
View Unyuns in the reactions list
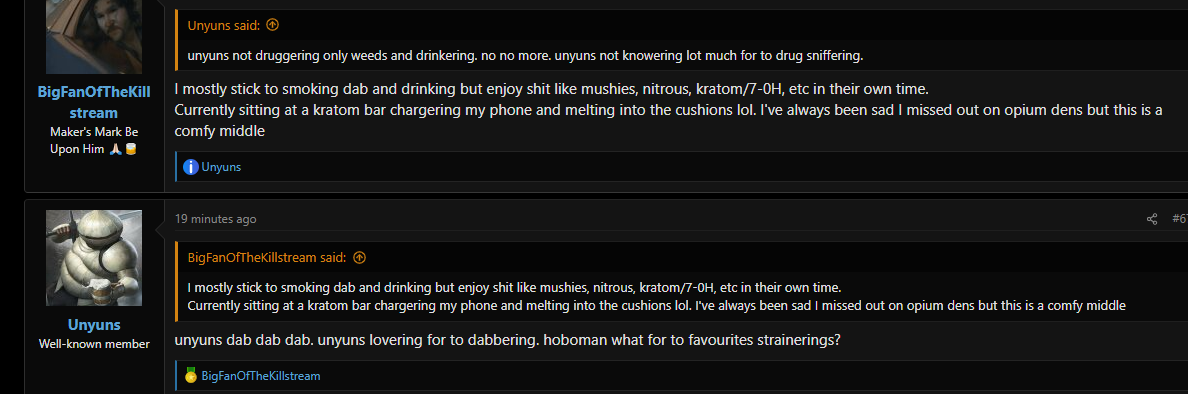[221, 167]
